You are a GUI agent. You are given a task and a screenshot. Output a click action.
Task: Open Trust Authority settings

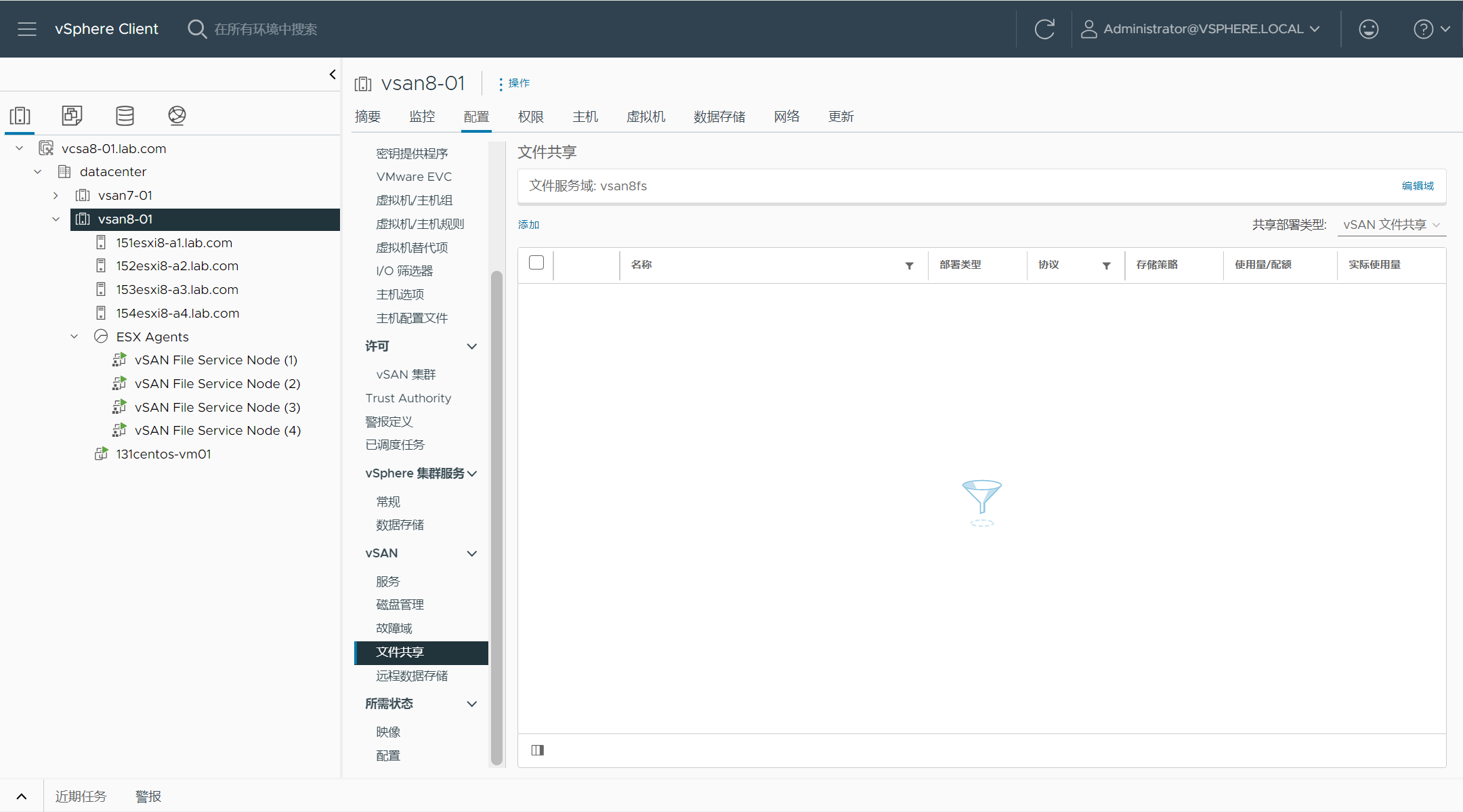point(408,398)
